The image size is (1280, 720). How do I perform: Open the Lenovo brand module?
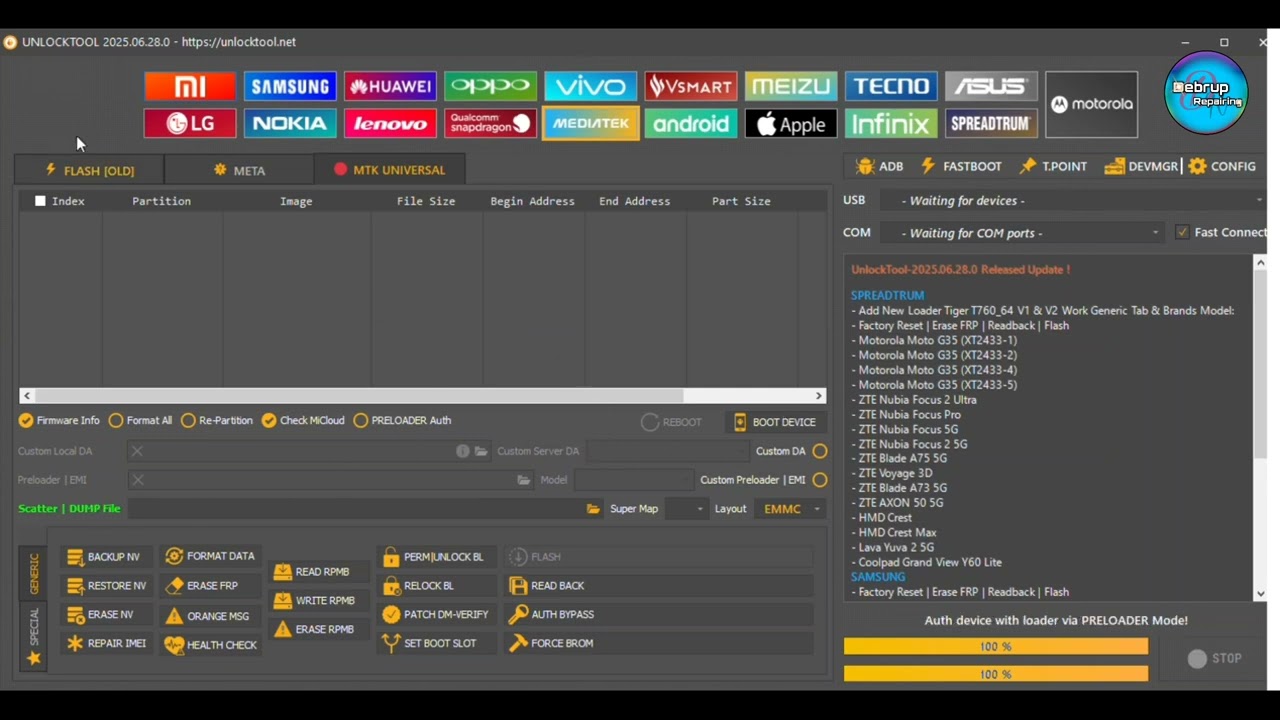tap(390, 123)
